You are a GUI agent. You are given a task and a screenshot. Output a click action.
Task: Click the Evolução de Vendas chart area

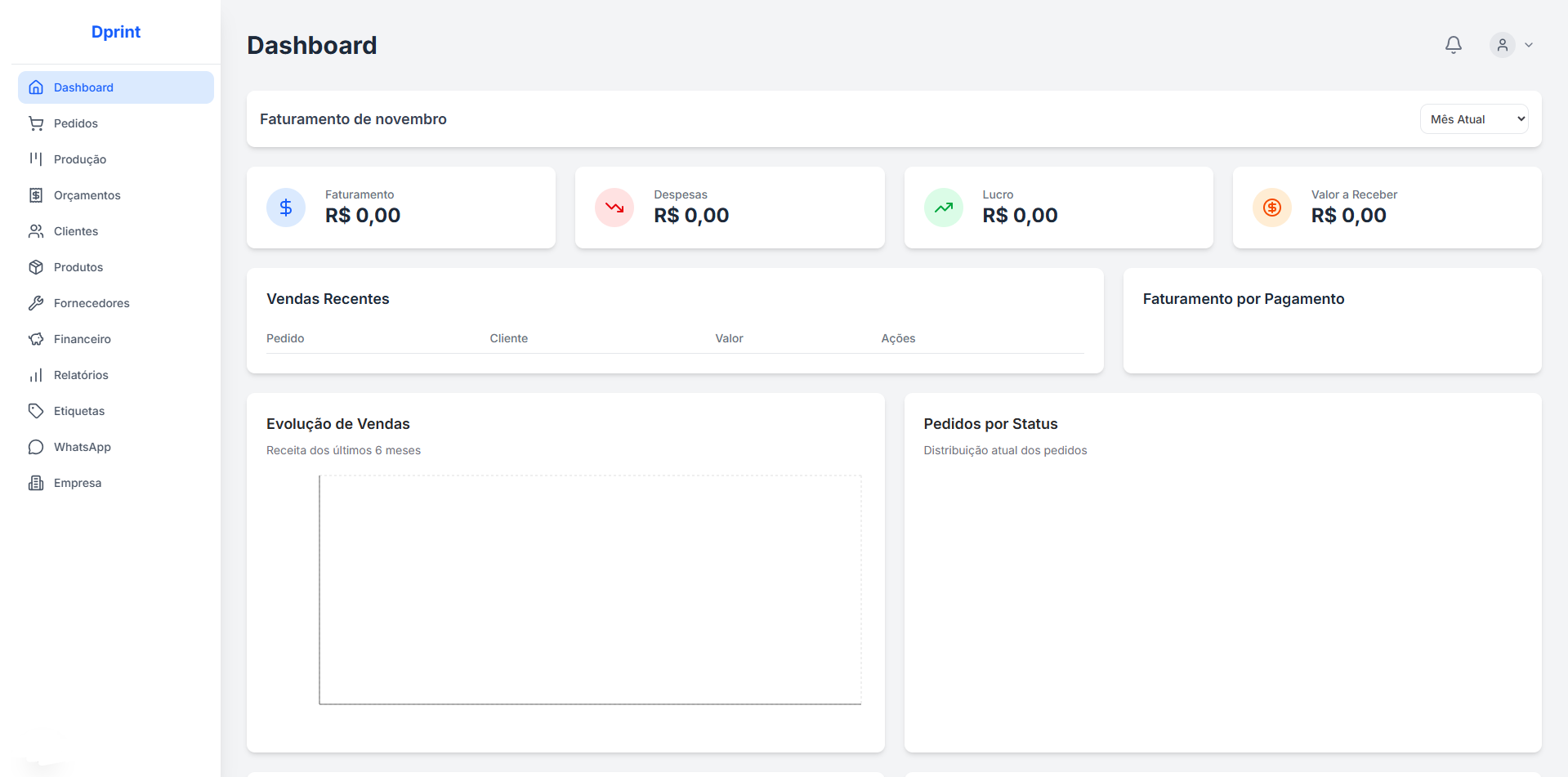point(590,588)
